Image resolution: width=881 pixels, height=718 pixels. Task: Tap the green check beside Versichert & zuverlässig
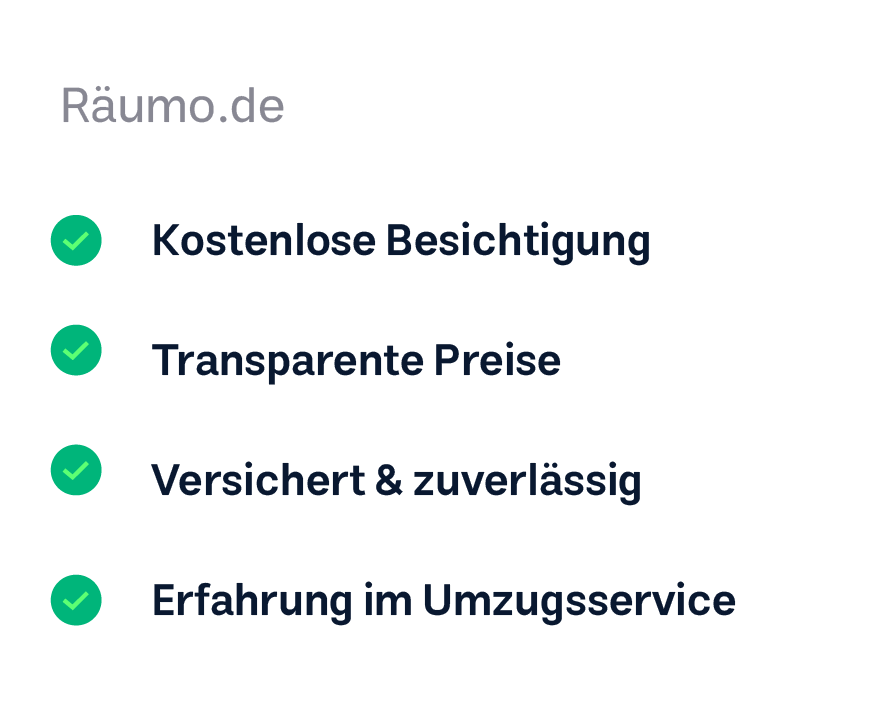click(76, 470)
